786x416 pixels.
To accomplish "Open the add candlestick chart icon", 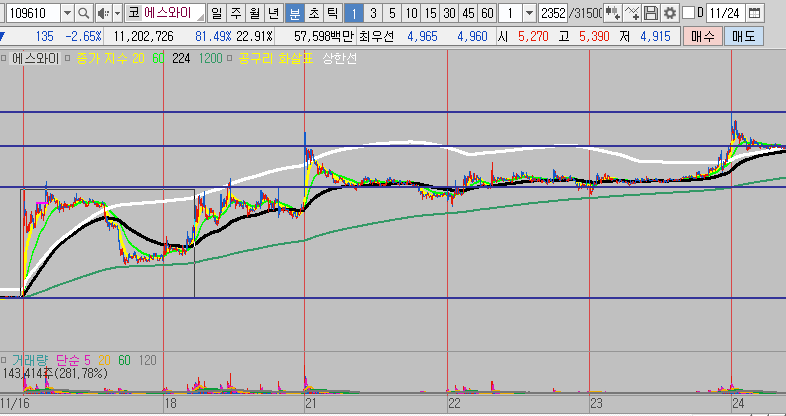I will click(x=612, y=13).
